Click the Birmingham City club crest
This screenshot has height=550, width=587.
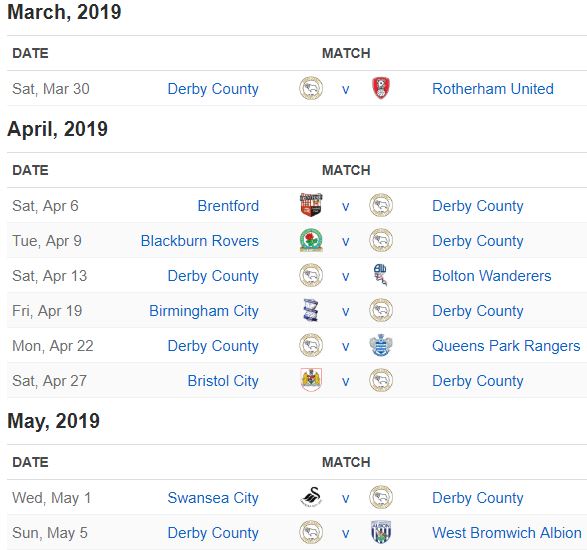pyautogui.click(x=311, y=310)
